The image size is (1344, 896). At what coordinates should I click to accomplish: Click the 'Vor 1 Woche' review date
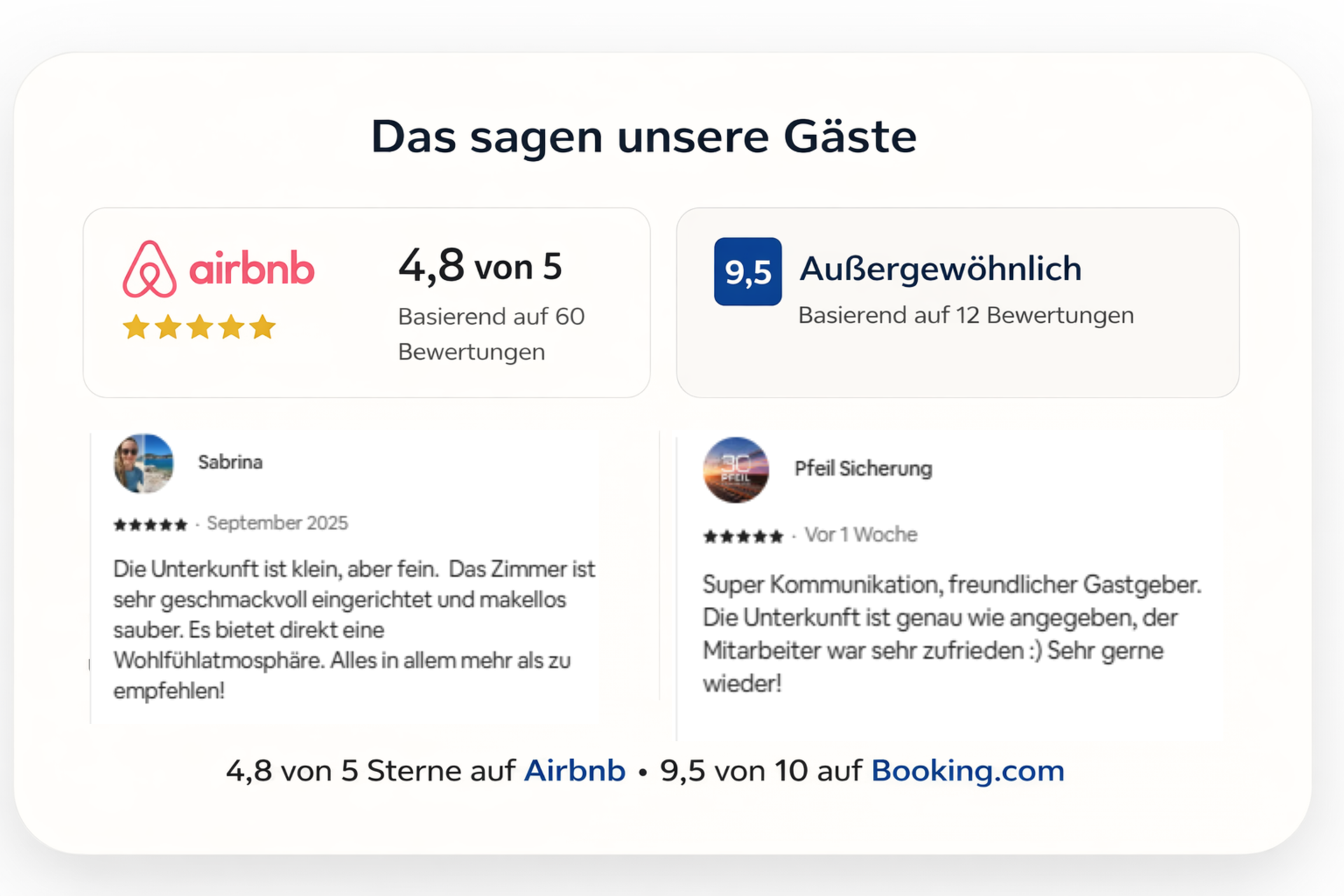click(x=860, y=535)
